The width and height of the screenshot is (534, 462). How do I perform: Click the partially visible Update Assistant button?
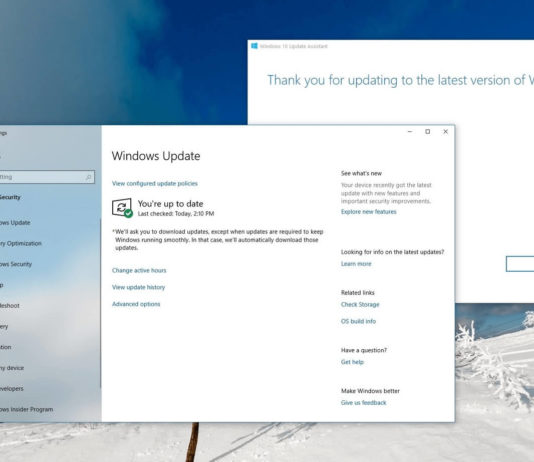tap(520, 264)
